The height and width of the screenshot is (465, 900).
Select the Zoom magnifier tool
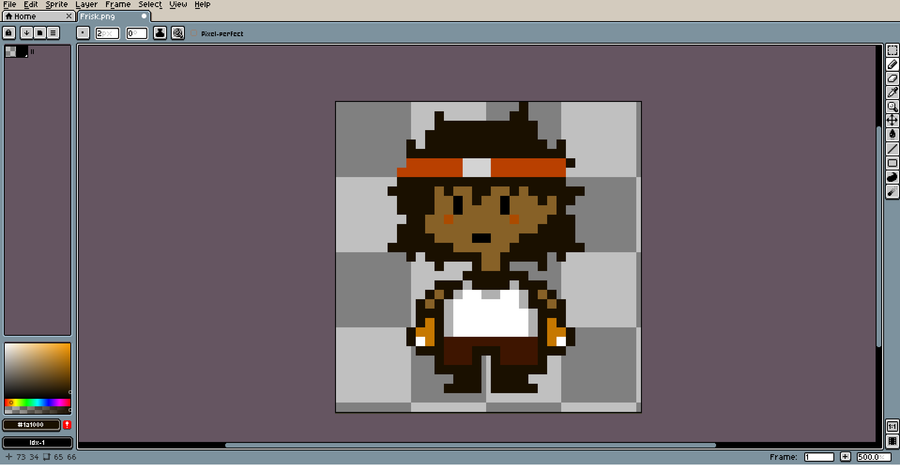[x=892, y=106]
